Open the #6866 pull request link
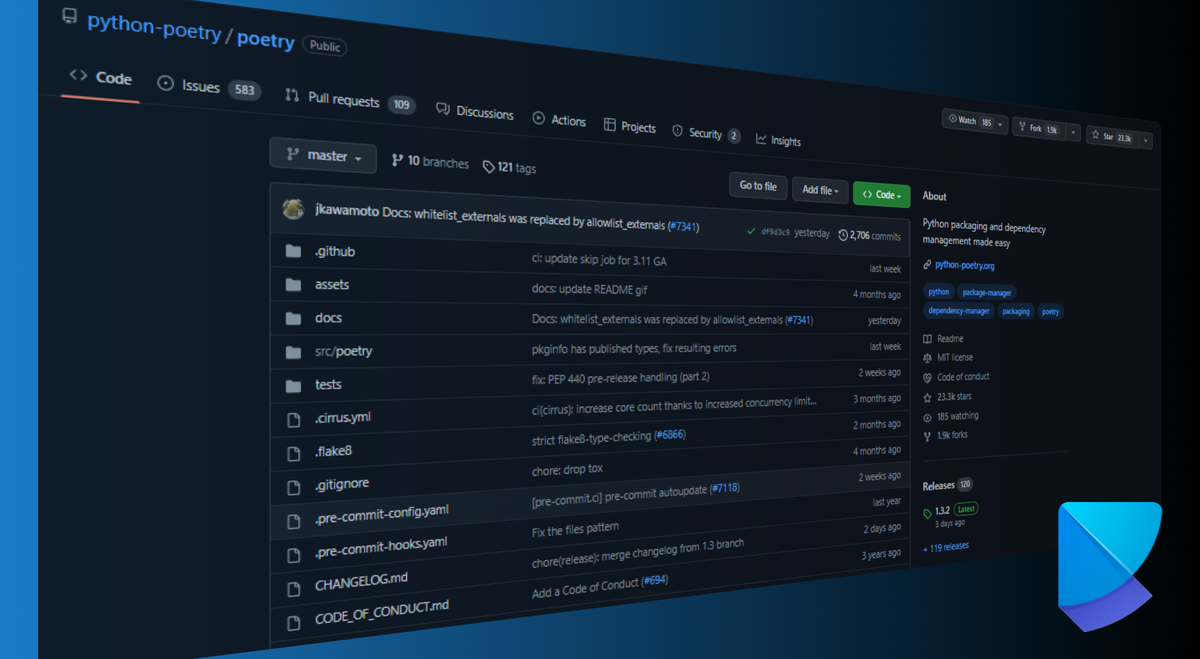Viewport: 1200px width, 659px height. [x=670, y=436]
